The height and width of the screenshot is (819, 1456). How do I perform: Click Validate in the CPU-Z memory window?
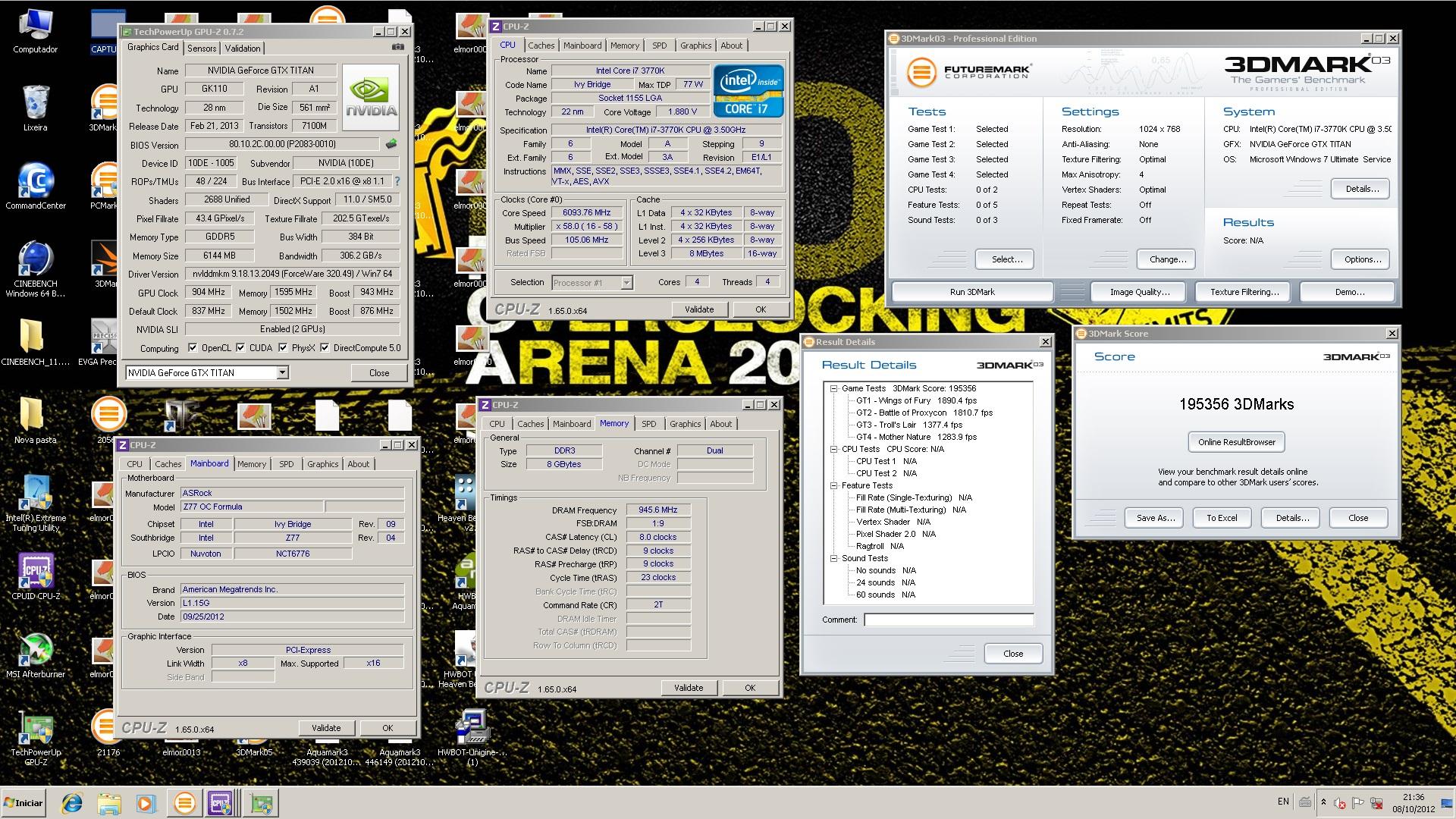[x=689, y=688]
